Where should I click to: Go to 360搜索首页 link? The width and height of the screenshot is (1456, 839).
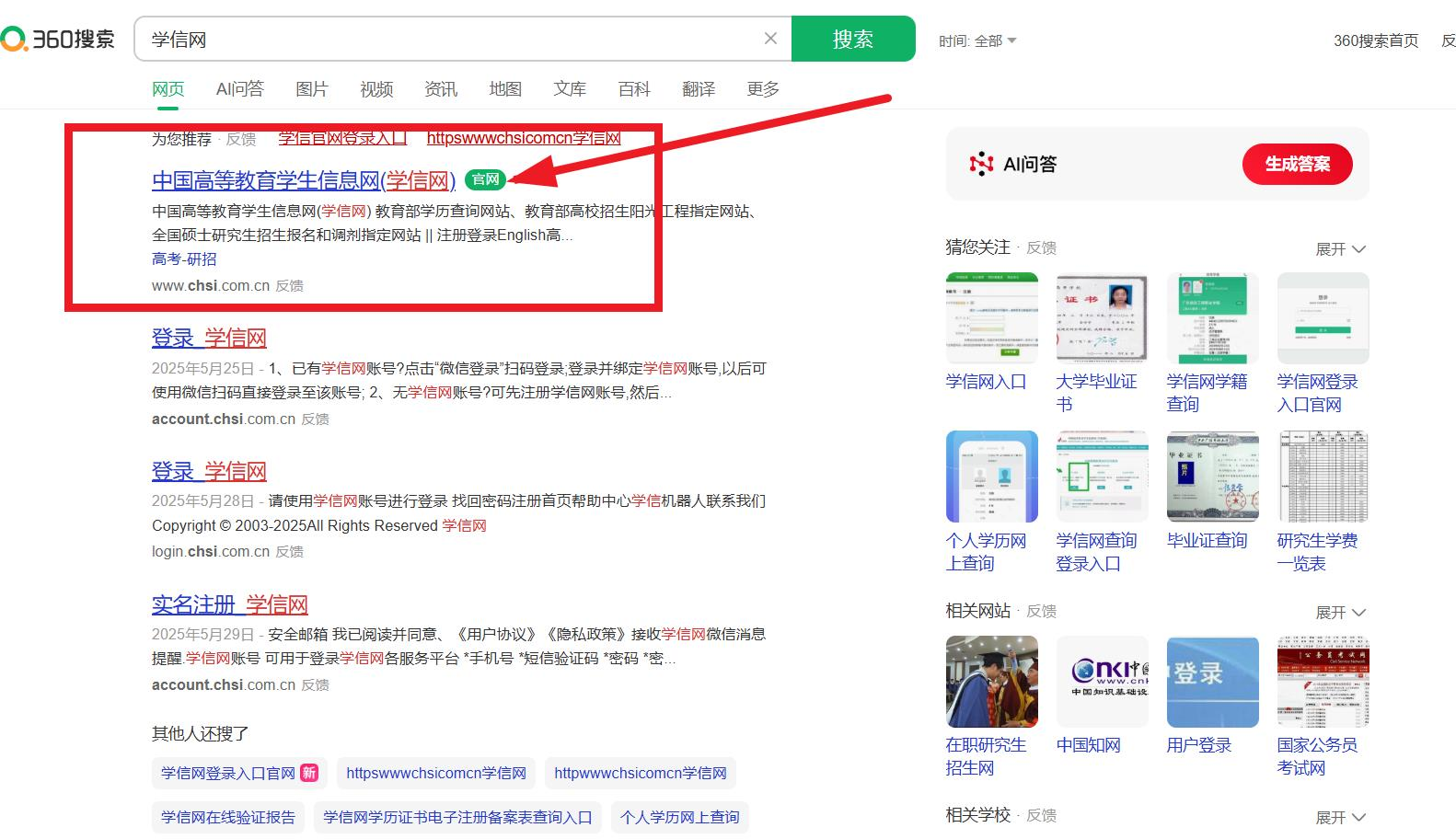[x=1376, y=40]
